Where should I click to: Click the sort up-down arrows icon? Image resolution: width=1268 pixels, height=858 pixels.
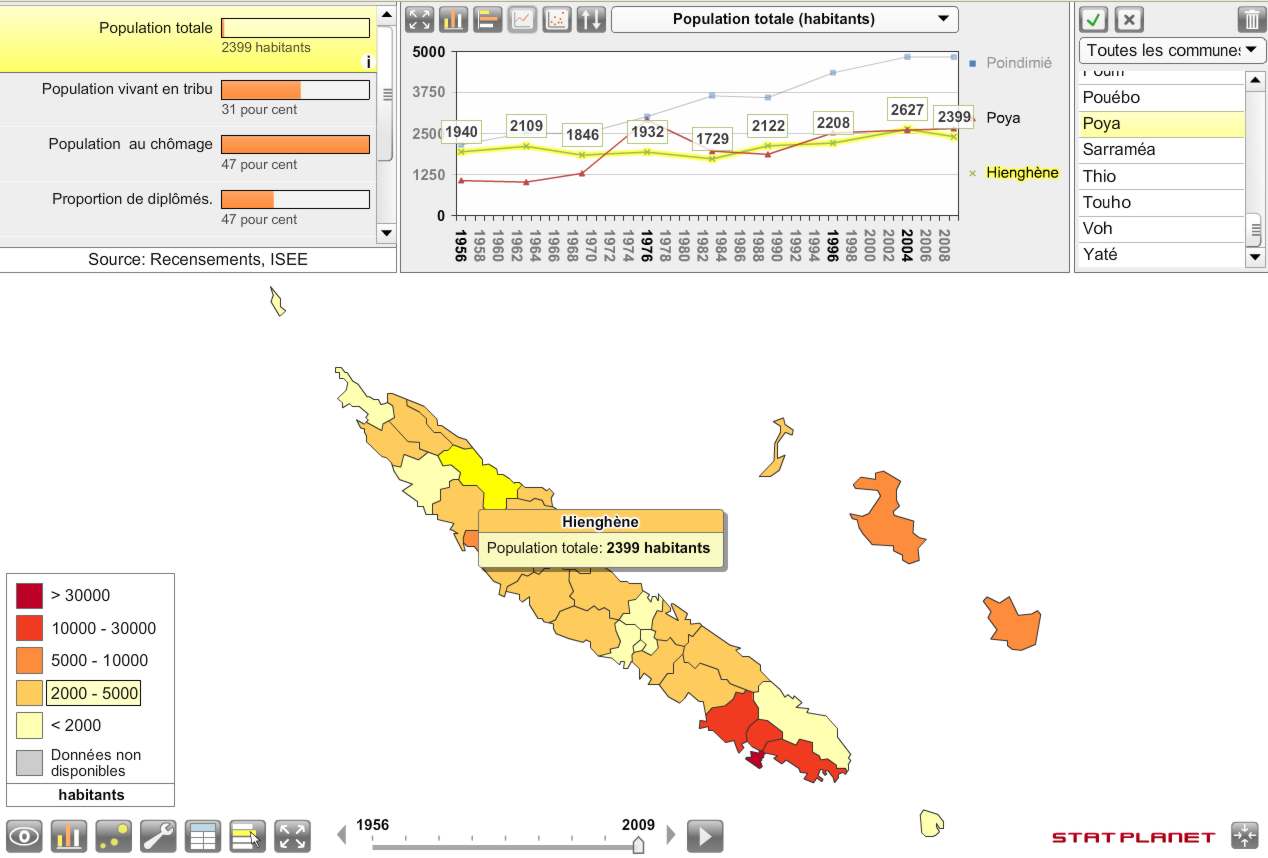591,19
